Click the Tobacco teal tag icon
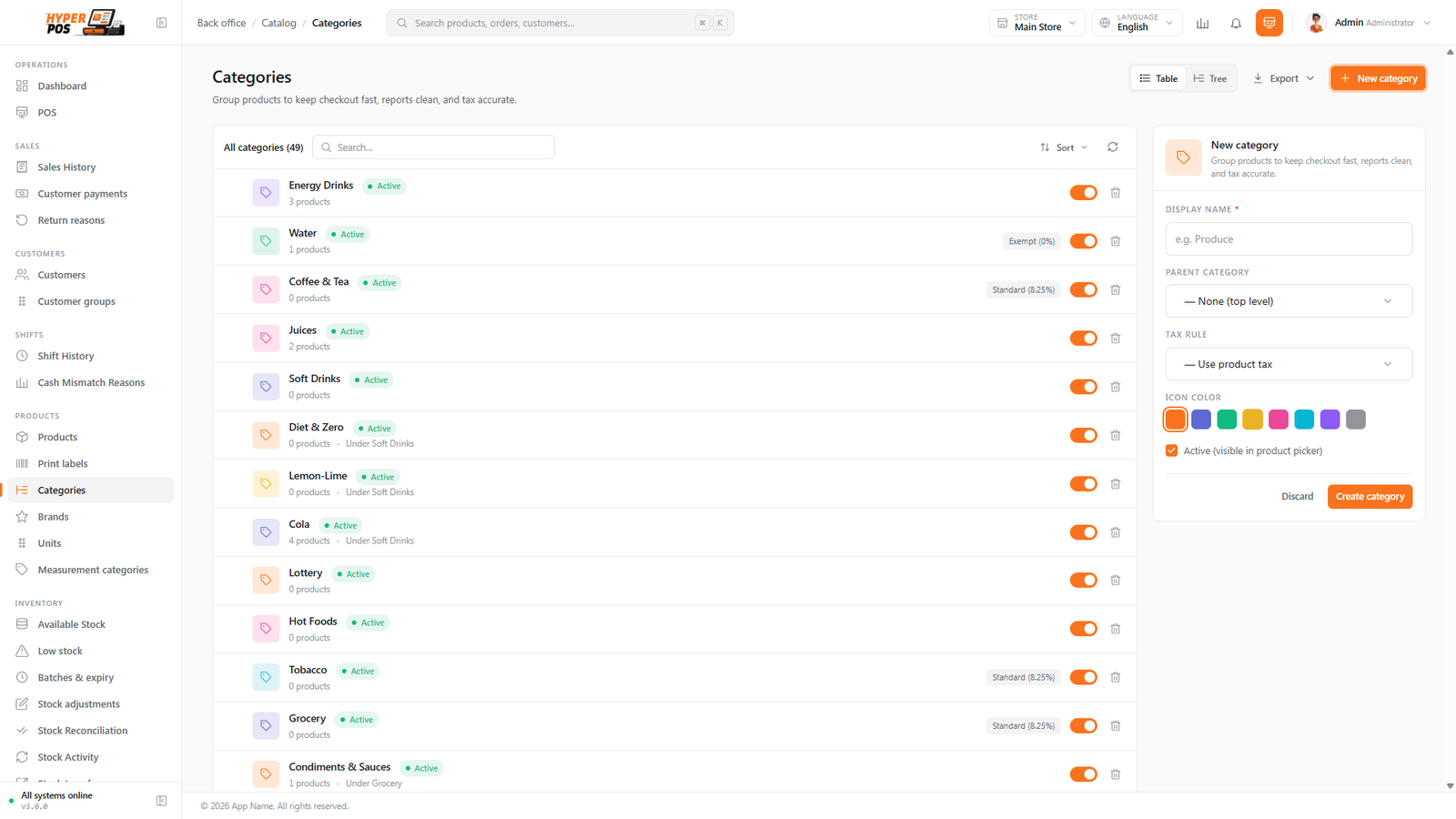The width and height of the screenshot is (1456, 819). (x=266, y=677)
